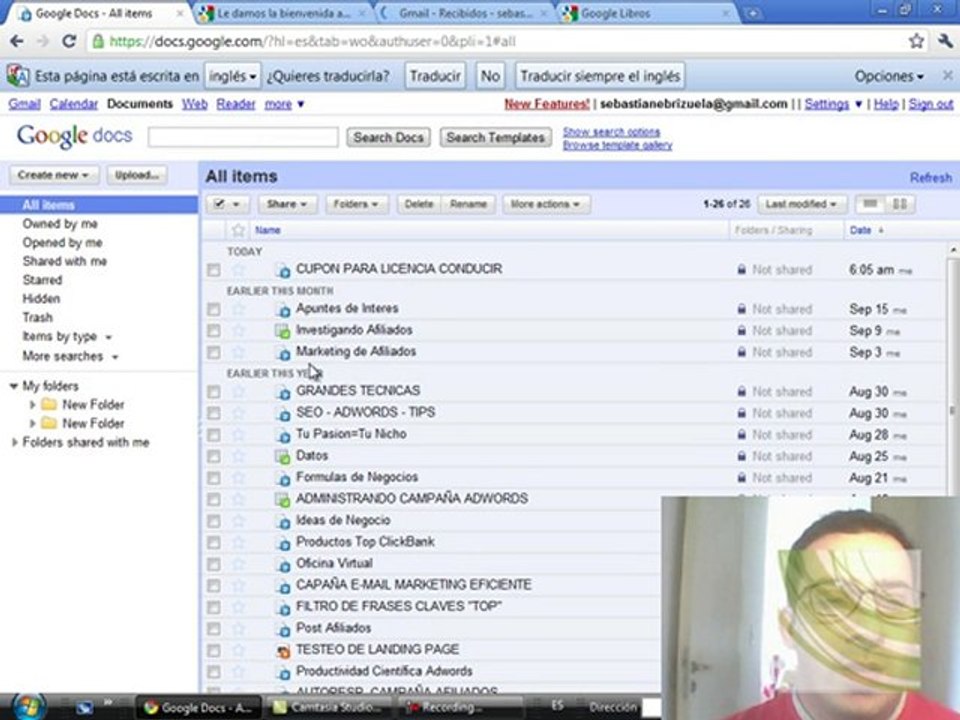Open the select-all checkbox dropdown
The height and width of the screenshot is (720, 960).
(227, 204)
